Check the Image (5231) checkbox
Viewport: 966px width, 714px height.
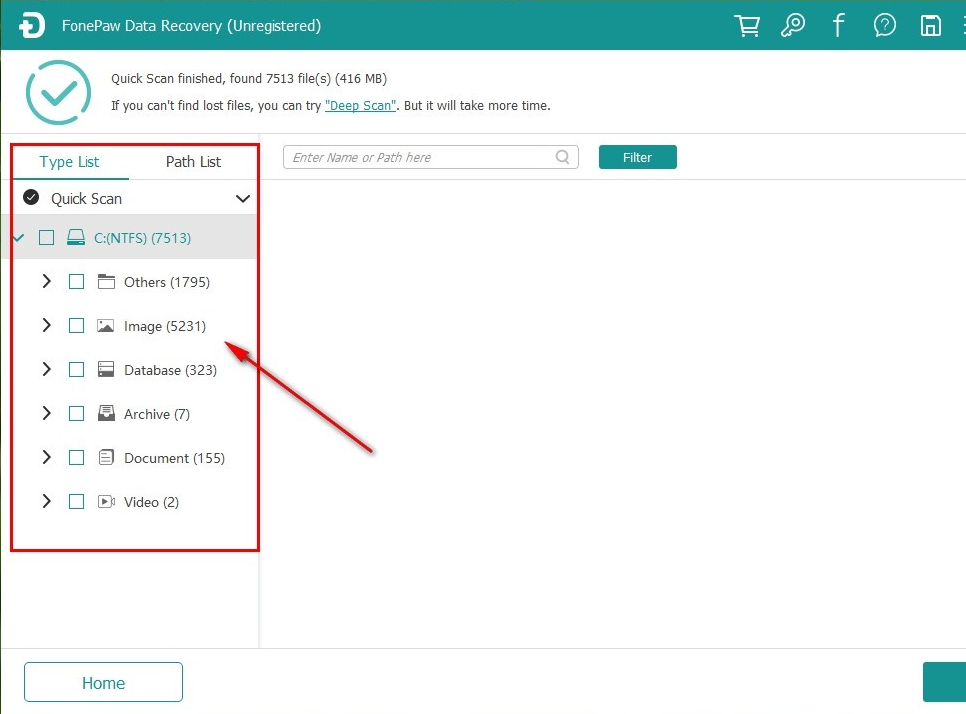coord(76,325)
